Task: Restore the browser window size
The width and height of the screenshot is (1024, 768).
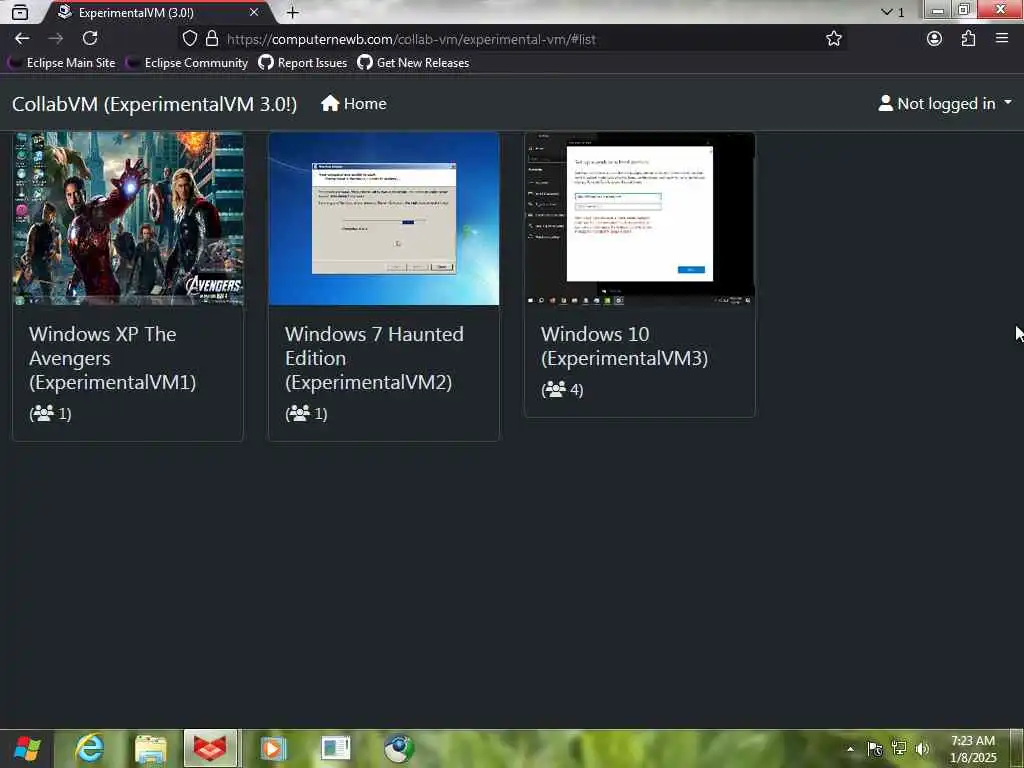Action: click(964, 10)
